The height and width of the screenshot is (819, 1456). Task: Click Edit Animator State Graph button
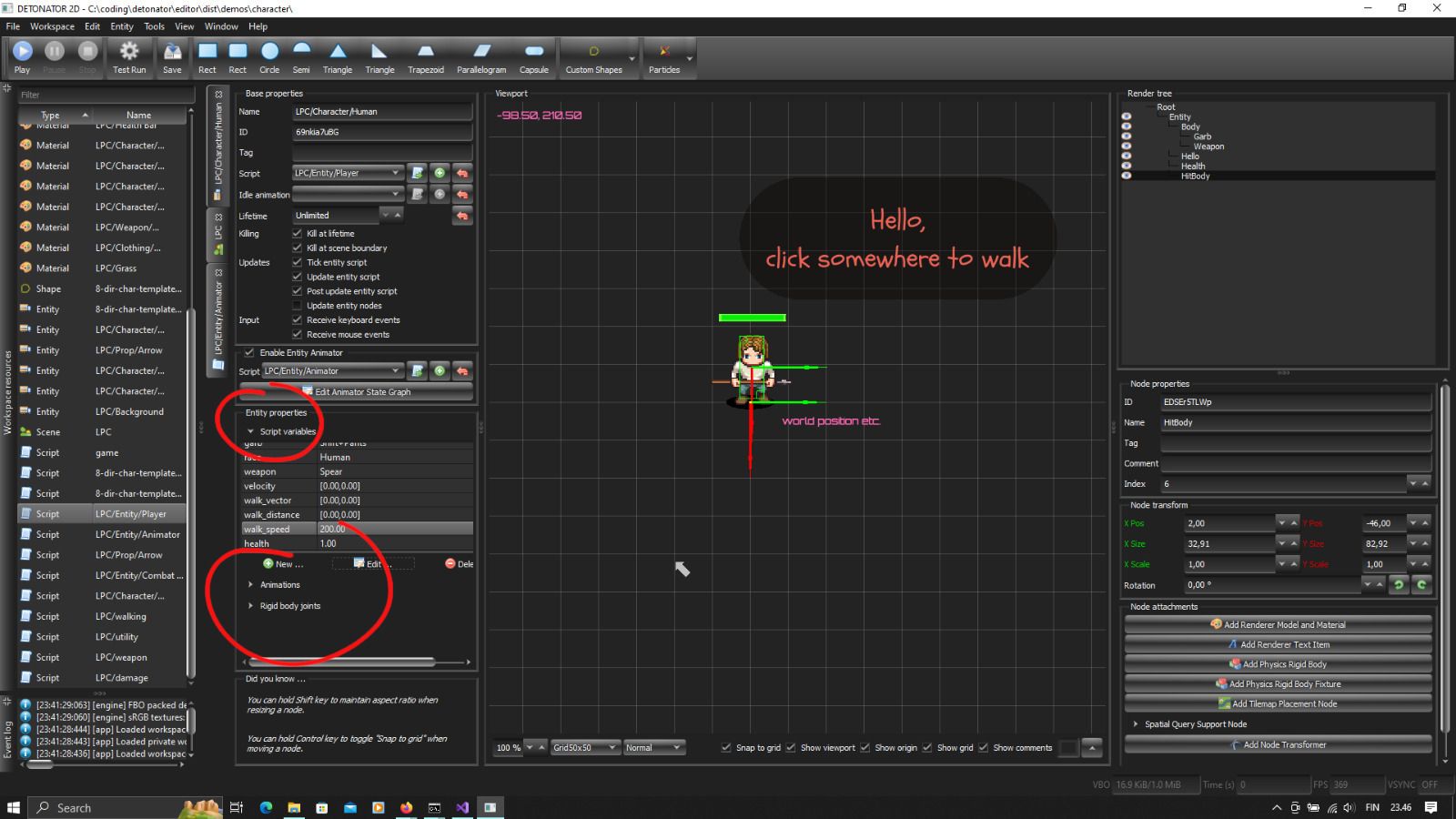point(356,392)
